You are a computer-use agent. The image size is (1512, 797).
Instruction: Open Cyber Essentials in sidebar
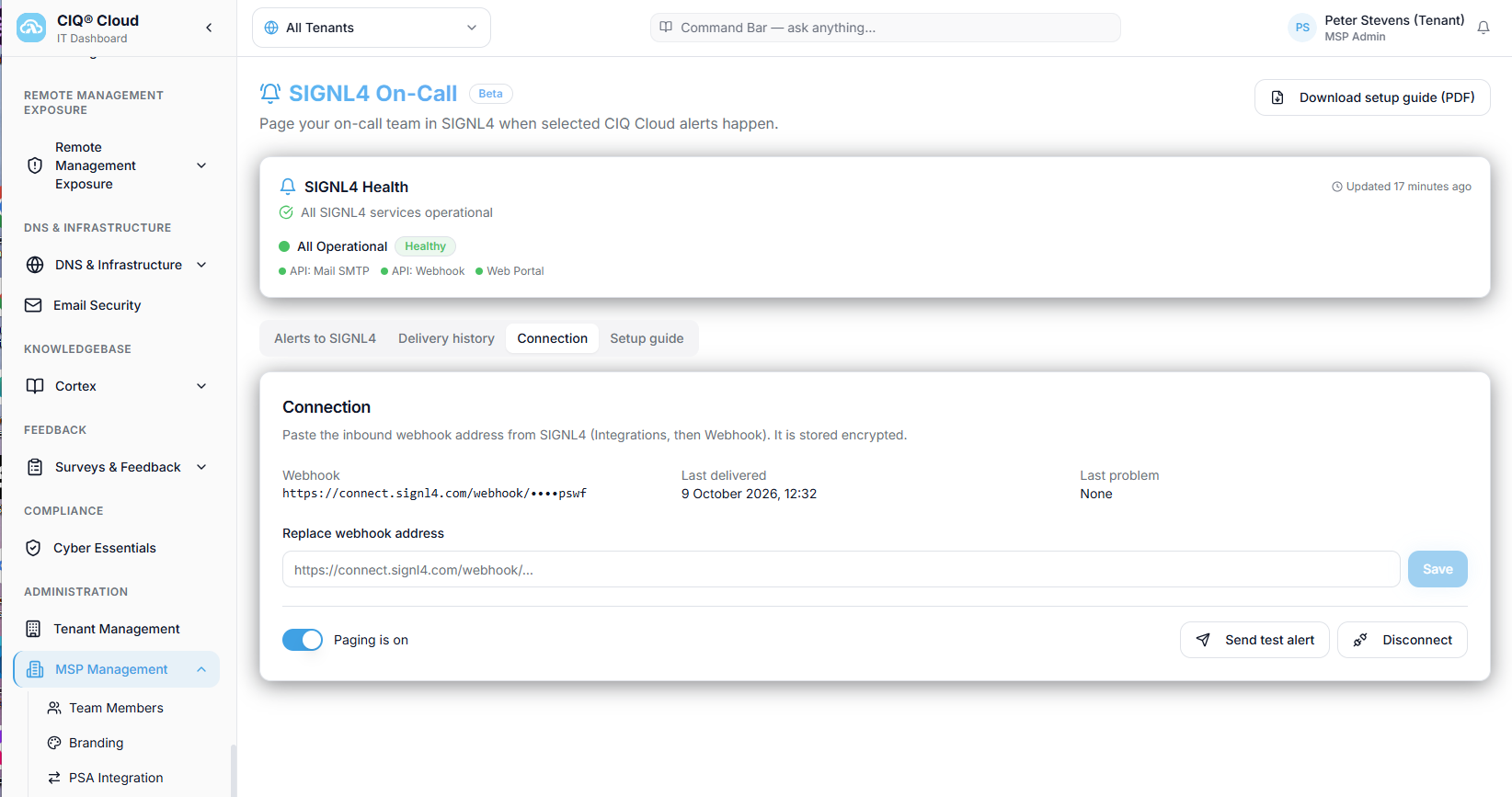[117, 548]
